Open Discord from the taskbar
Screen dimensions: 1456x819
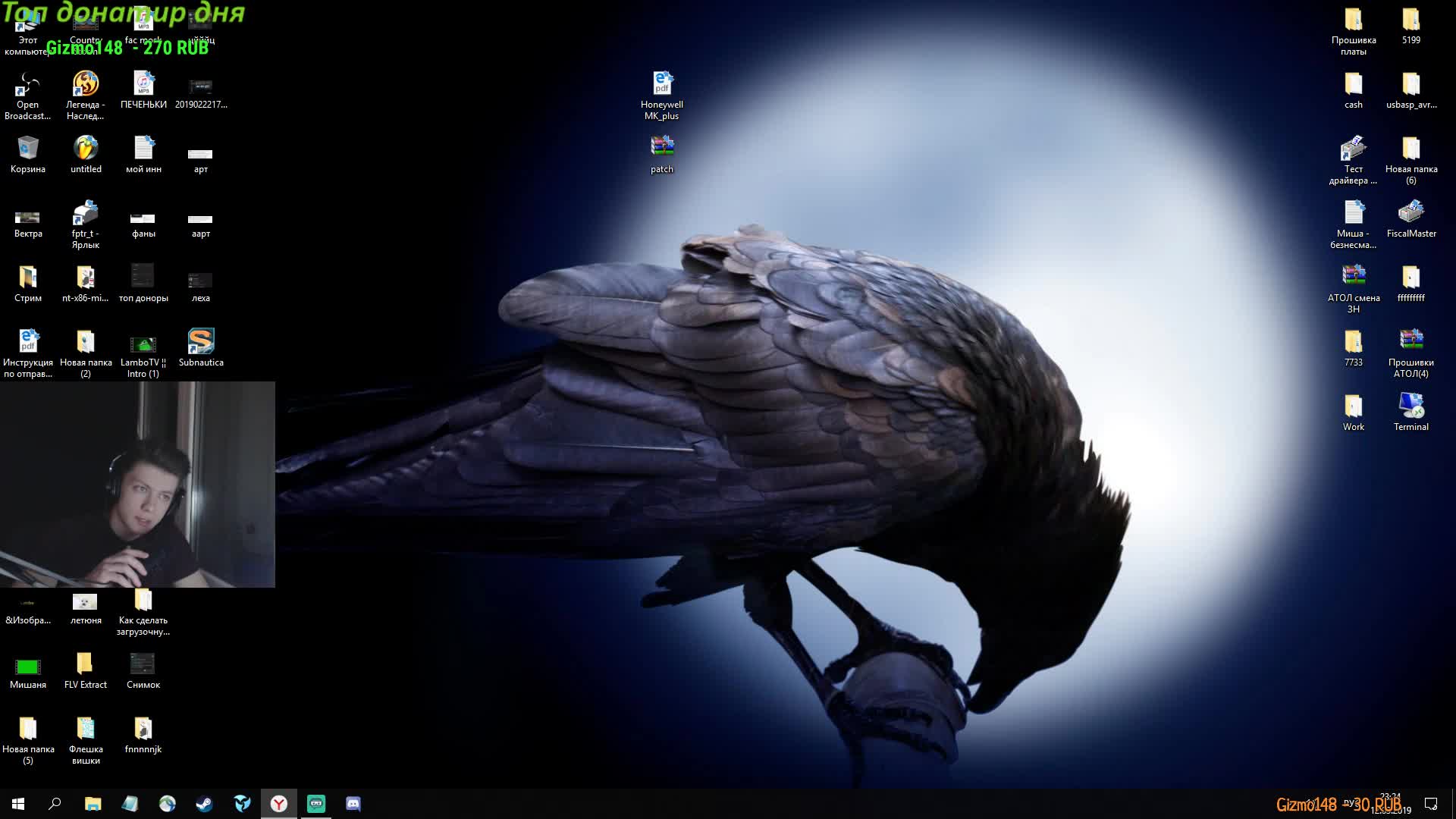(353, 804)
